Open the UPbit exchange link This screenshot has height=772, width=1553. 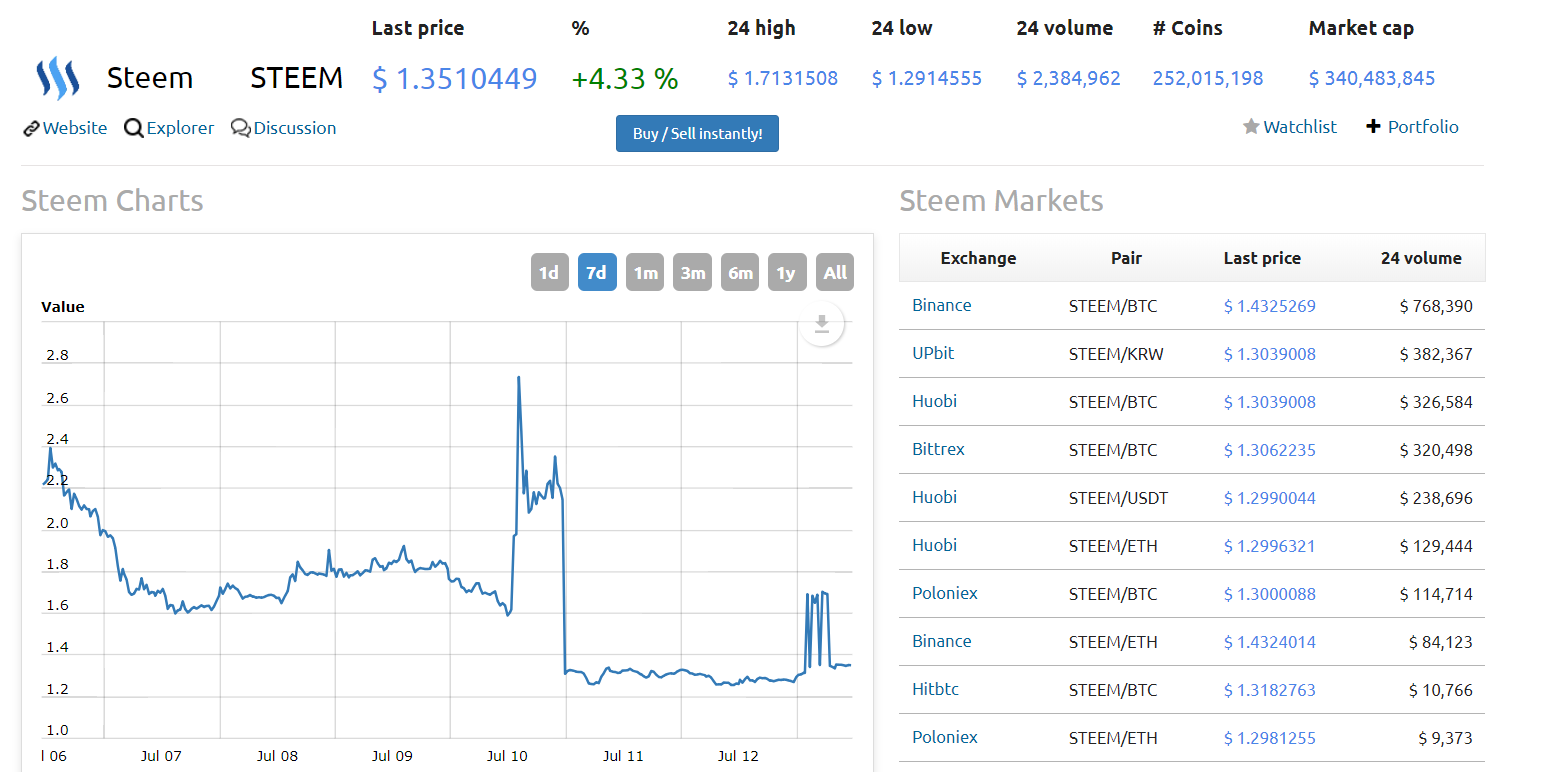tap(933, 353)
